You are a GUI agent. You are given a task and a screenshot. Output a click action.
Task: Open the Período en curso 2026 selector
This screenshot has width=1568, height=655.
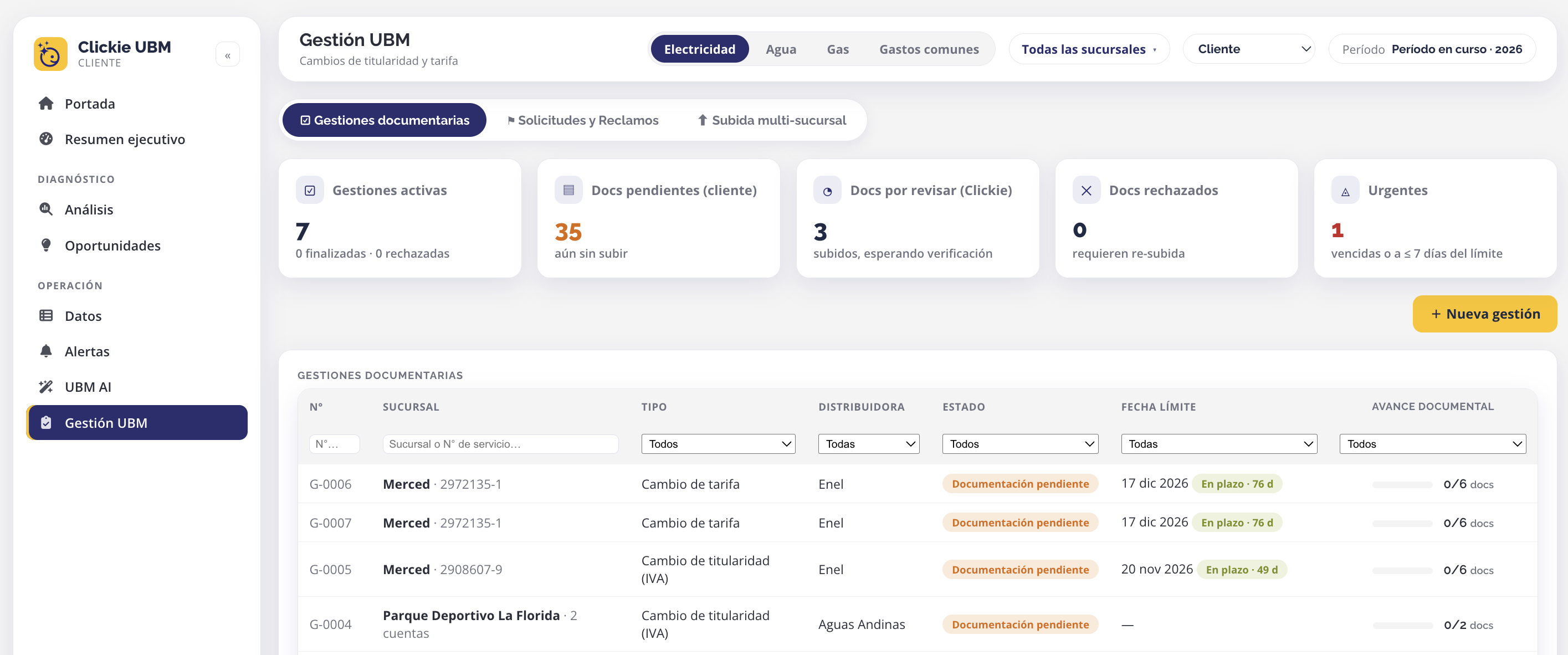(x=1432, y=49)
